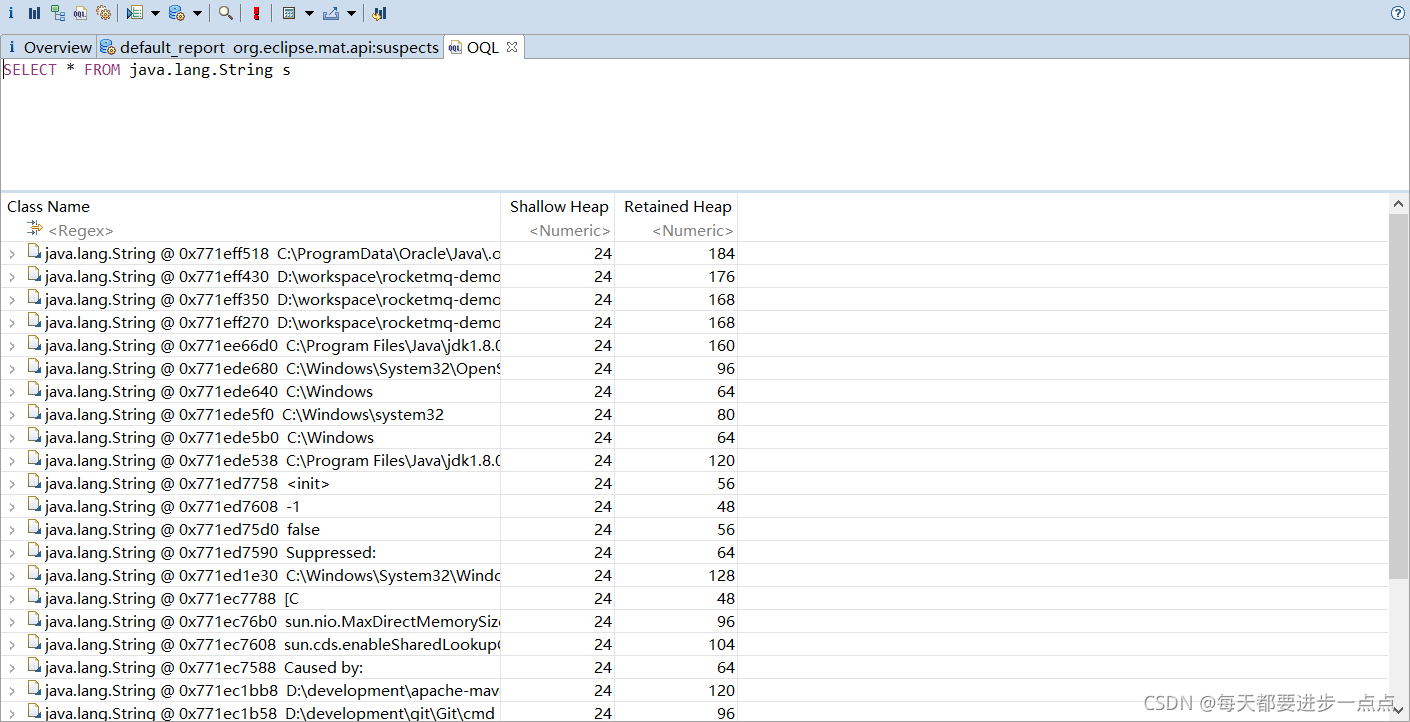Image resolution: width=1410 pixels, height=722 pixels.
Task: Click the Help question mark icon
Action: [1398, 13]
